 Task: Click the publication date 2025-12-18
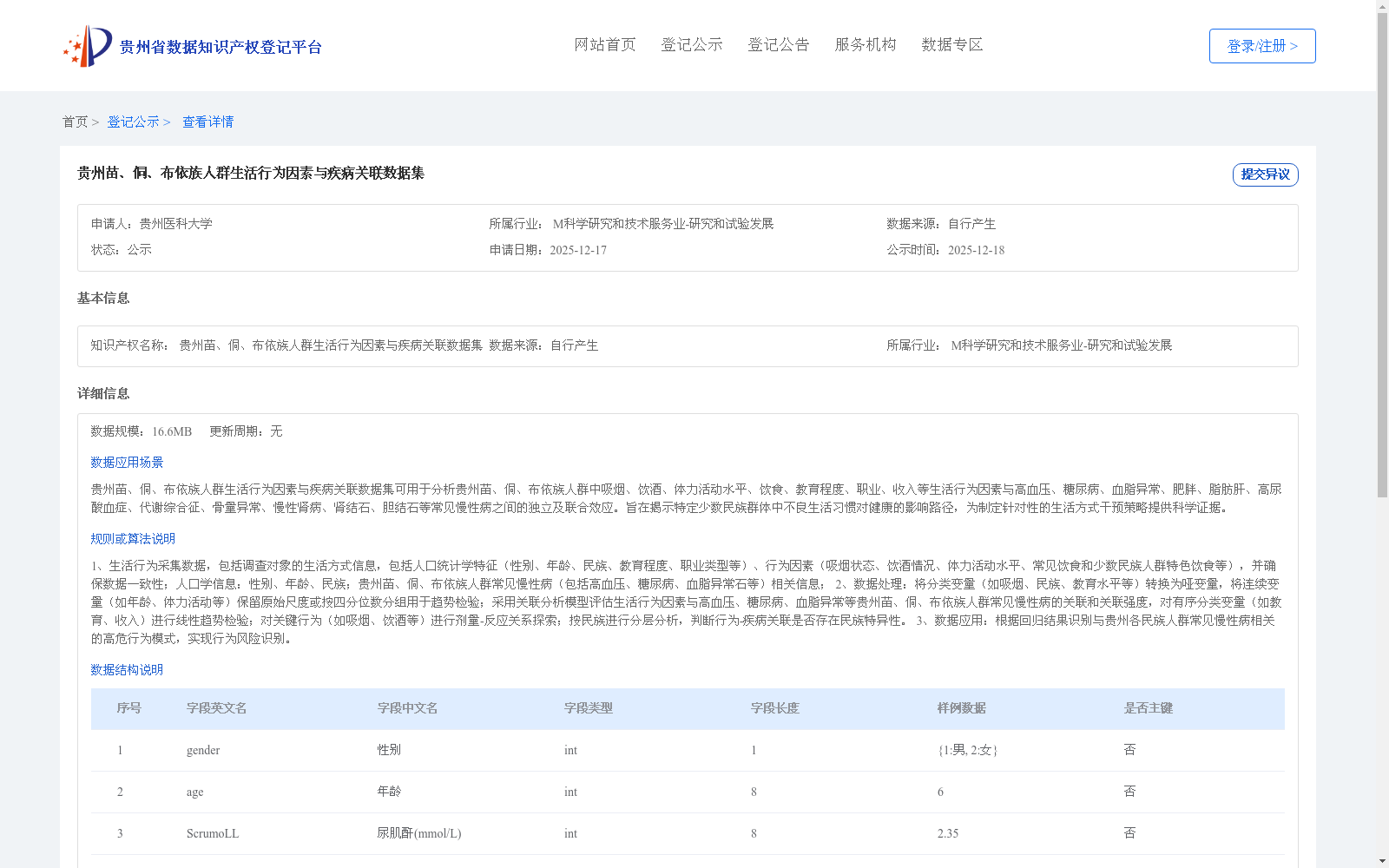click(976, 250)
